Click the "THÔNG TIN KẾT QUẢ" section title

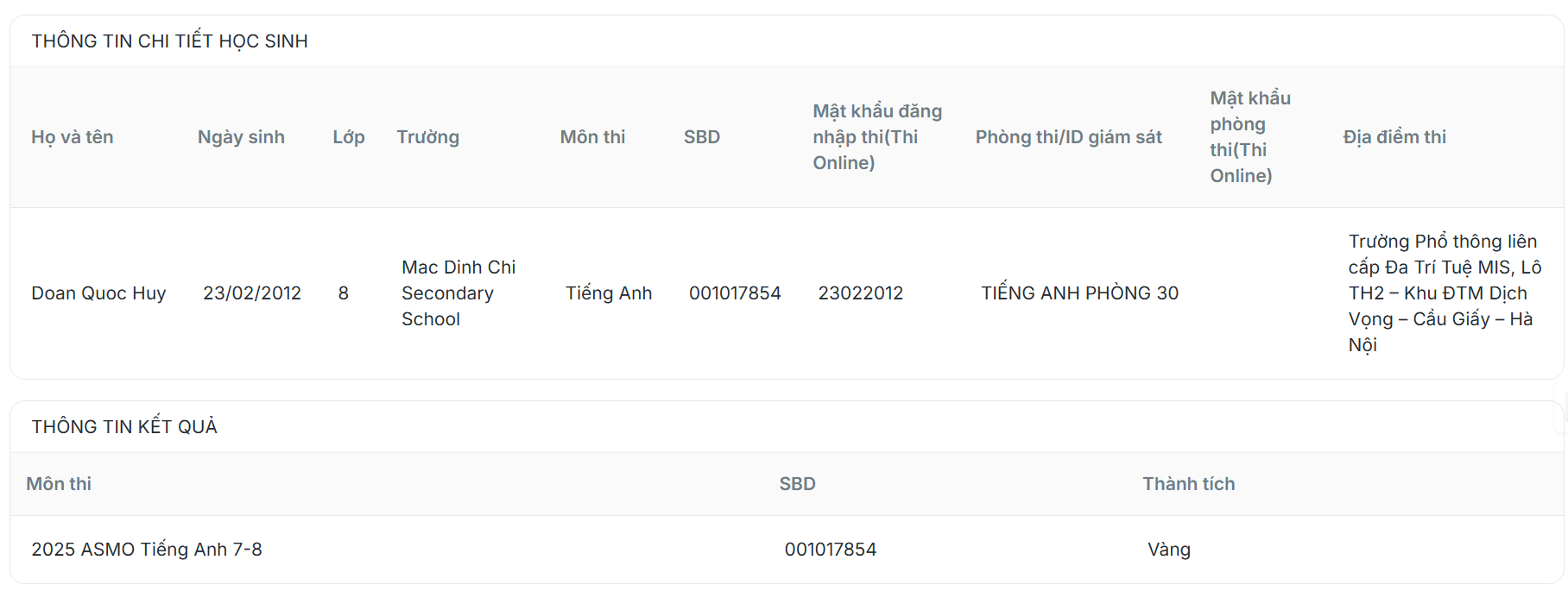pyautogui.click(x=124, y=427)
